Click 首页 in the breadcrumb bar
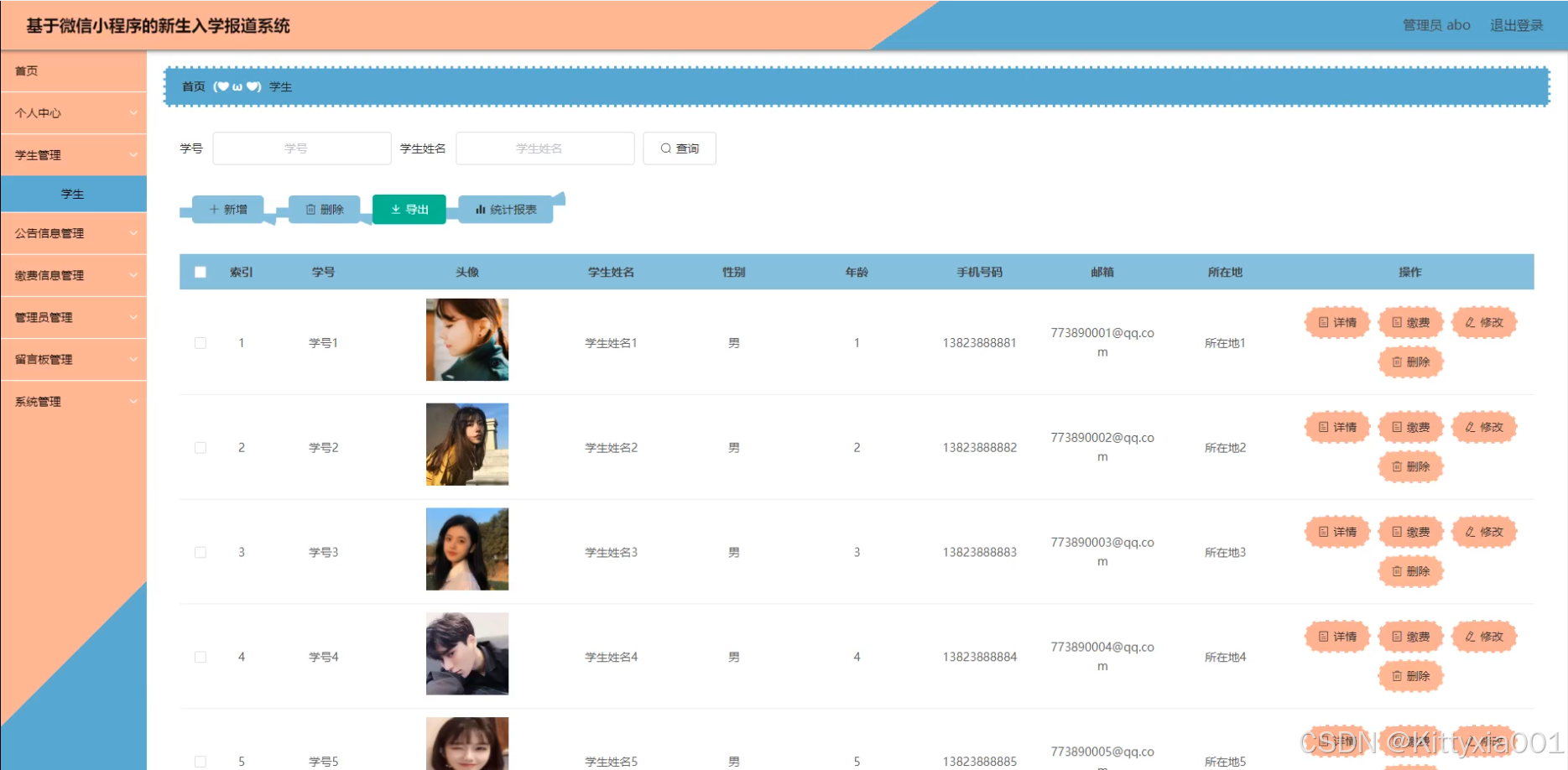The width and height of the screenshot is (1568, 770). click(194, 86)
